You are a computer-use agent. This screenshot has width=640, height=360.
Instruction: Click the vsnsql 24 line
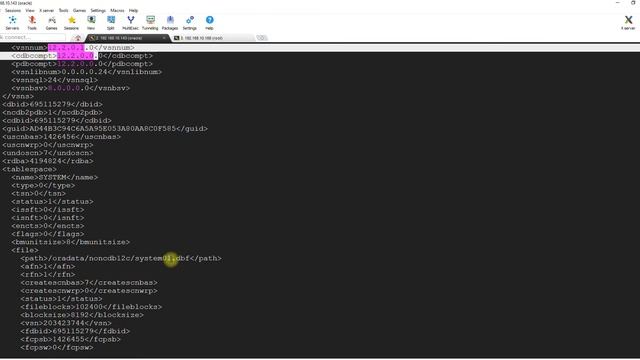pos(55,80)
